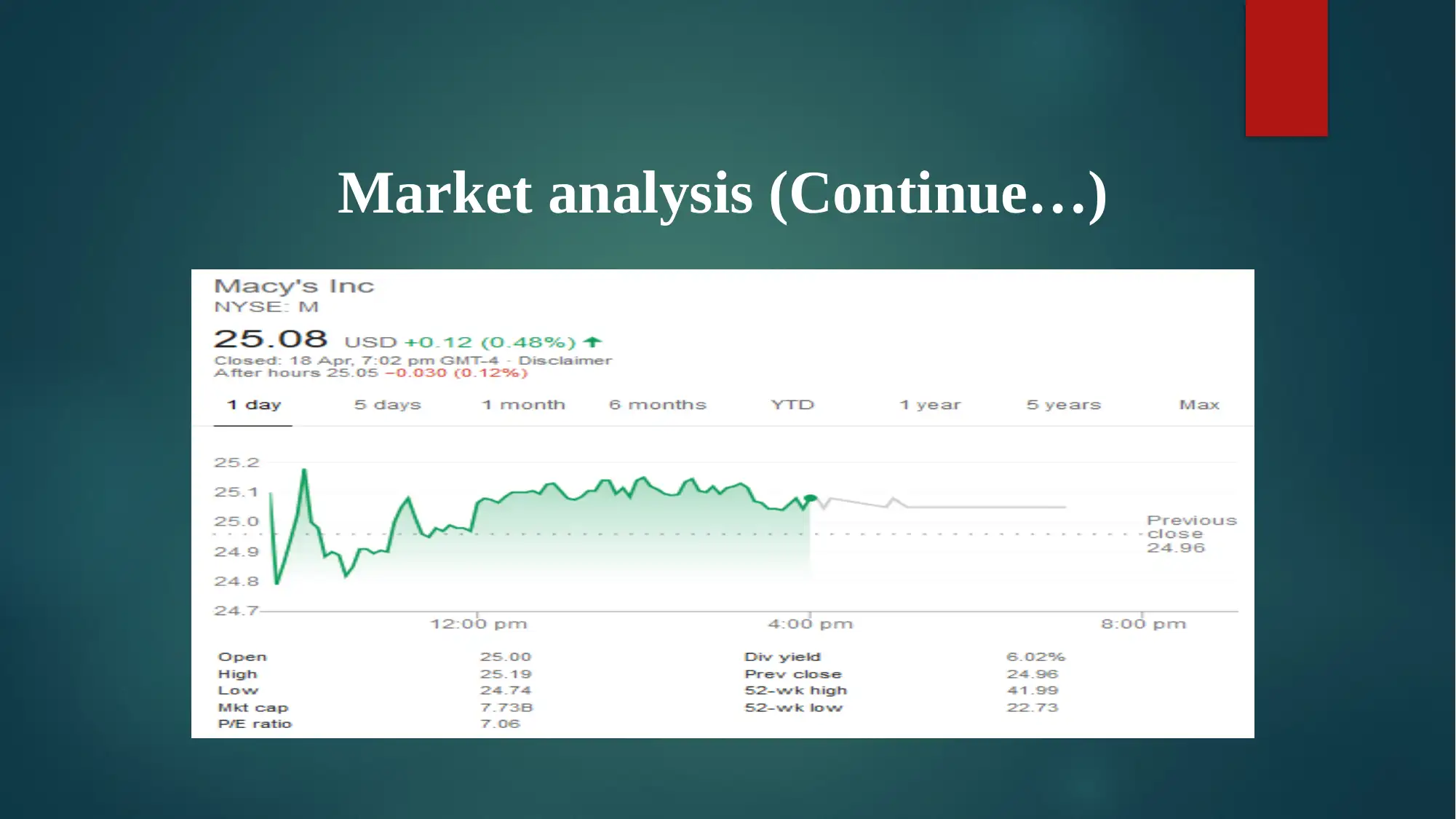The image size is (1456, 819).
Task: Select the 6 months chart period
Action: [657, 404]
